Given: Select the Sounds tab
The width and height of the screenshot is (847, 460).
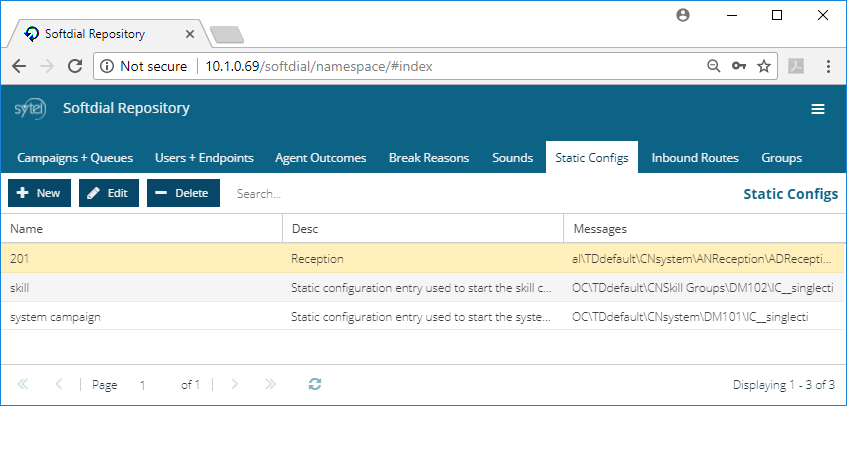Looking at the screenshot, I should (513, 158).
